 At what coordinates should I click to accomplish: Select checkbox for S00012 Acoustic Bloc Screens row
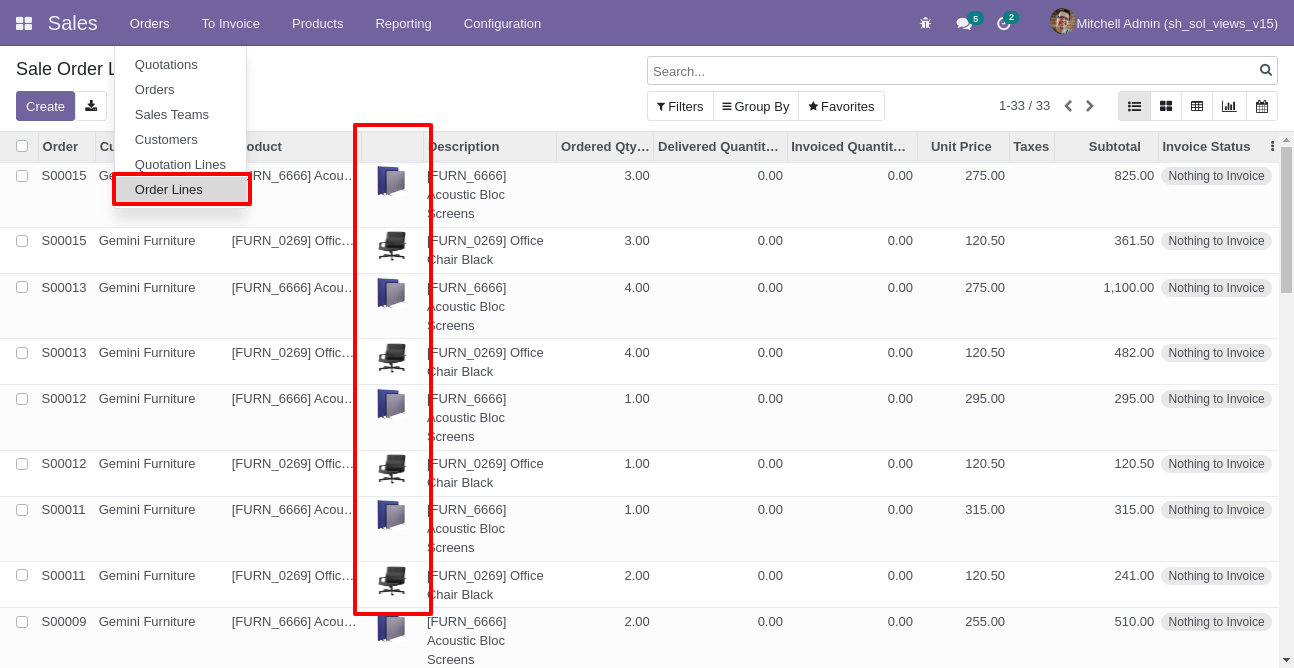point(22,399)
